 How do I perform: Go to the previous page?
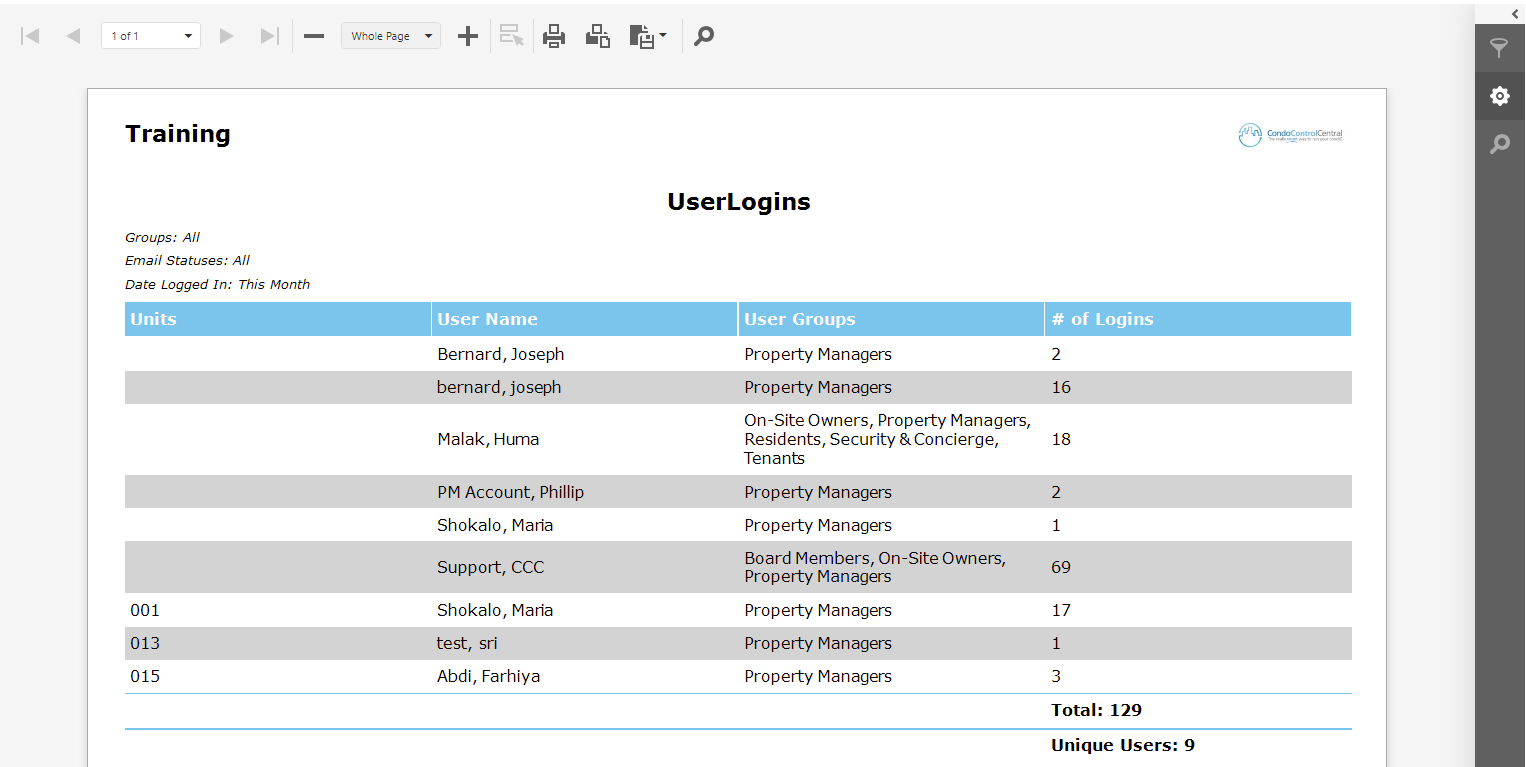click(x=72, y=35)
